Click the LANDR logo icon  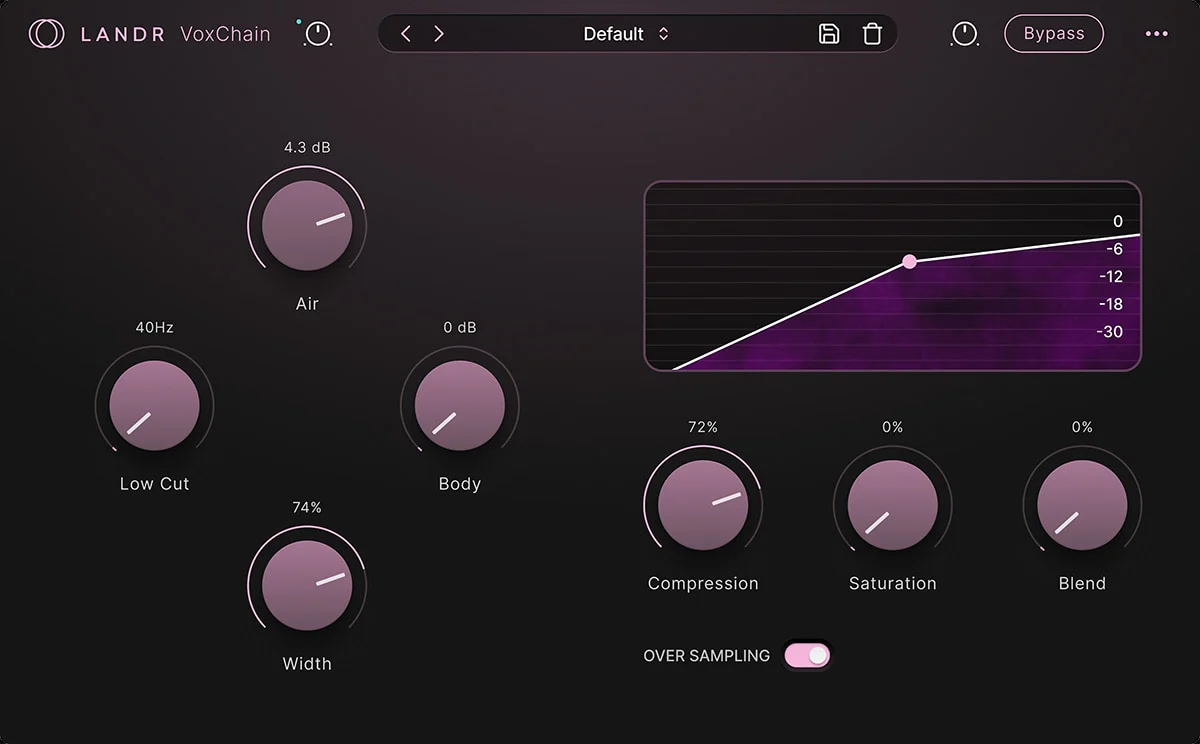coord(47,33)
